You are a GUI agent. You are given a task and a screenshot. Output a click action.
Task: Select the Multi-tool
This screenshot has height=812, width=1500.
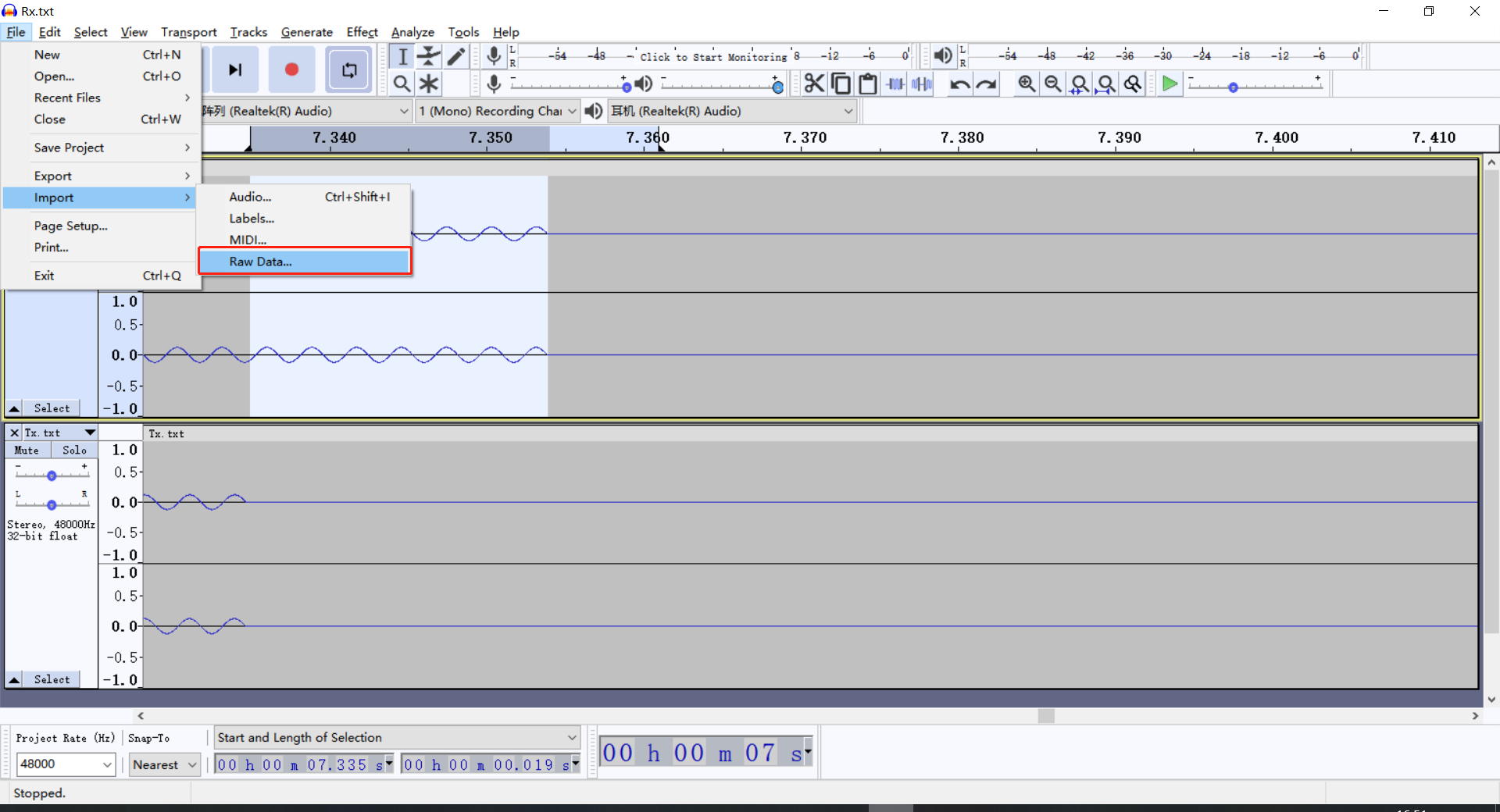point(429,84)
